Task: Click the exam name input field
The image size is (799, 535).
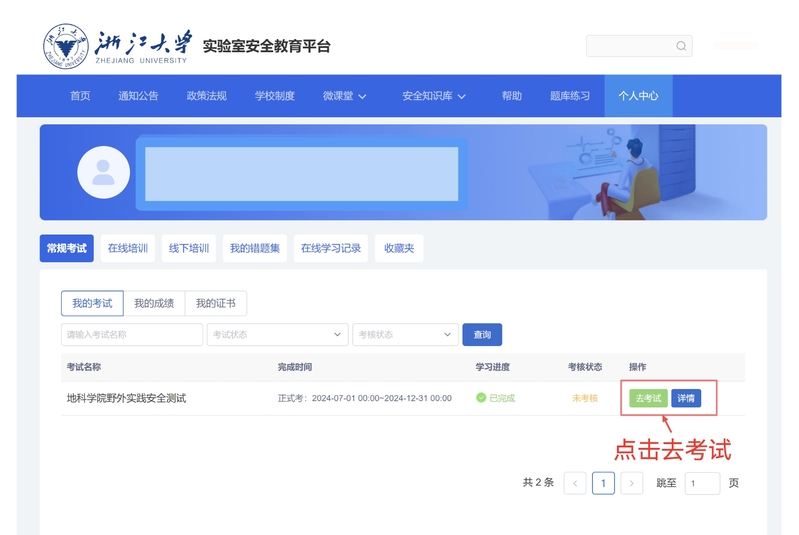Action: coord(131,335)
